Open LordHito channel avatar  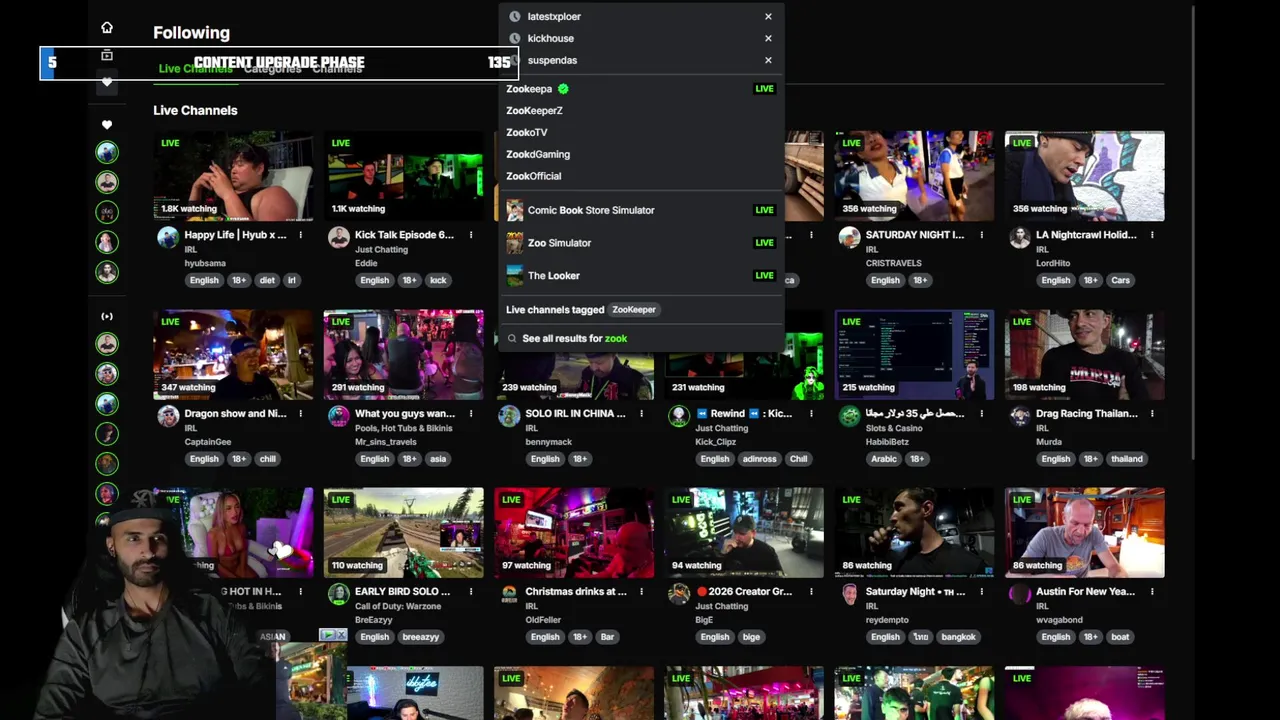(1020, 237)
